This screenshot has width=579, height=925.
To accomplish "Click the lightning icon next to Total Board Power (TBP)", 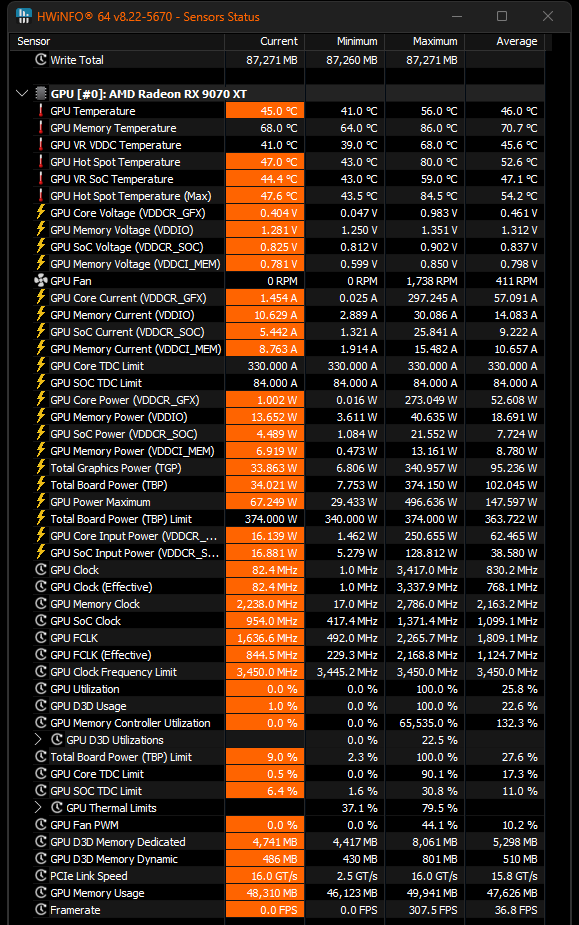I will click(x=41, y=484).
